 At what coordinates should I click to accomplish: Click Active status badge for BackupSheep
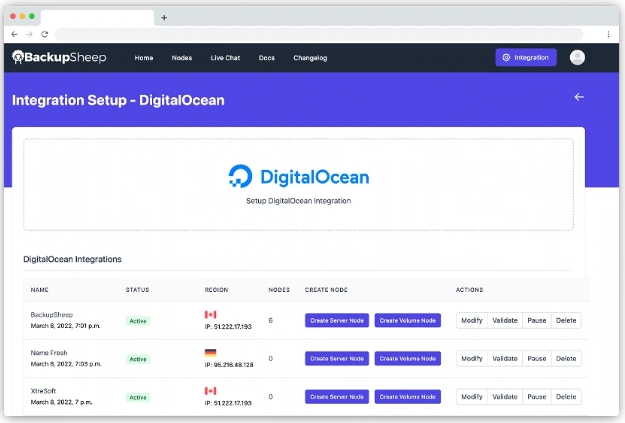[138, 321]
